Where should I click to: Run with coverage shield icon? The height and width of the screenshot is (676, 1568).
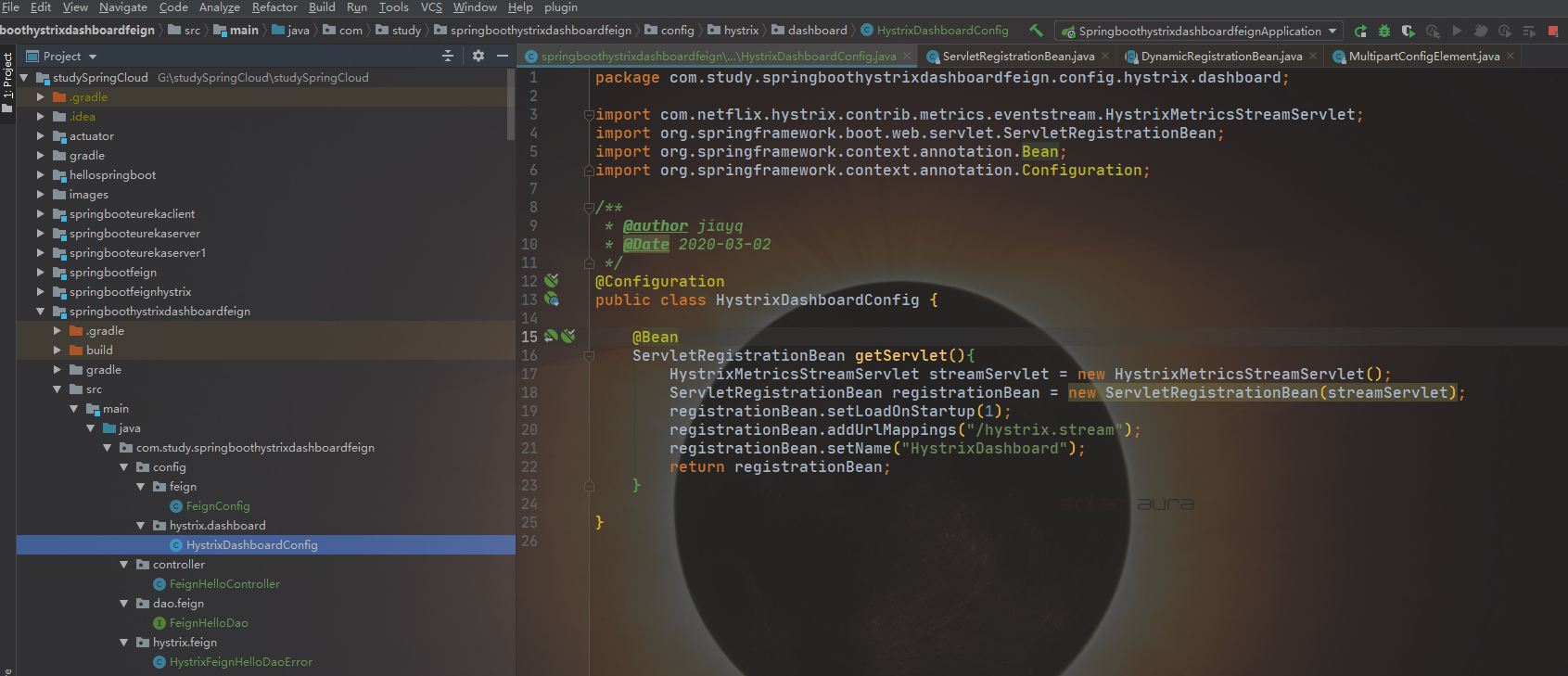pyautogui.click(x=1409, y=31)
